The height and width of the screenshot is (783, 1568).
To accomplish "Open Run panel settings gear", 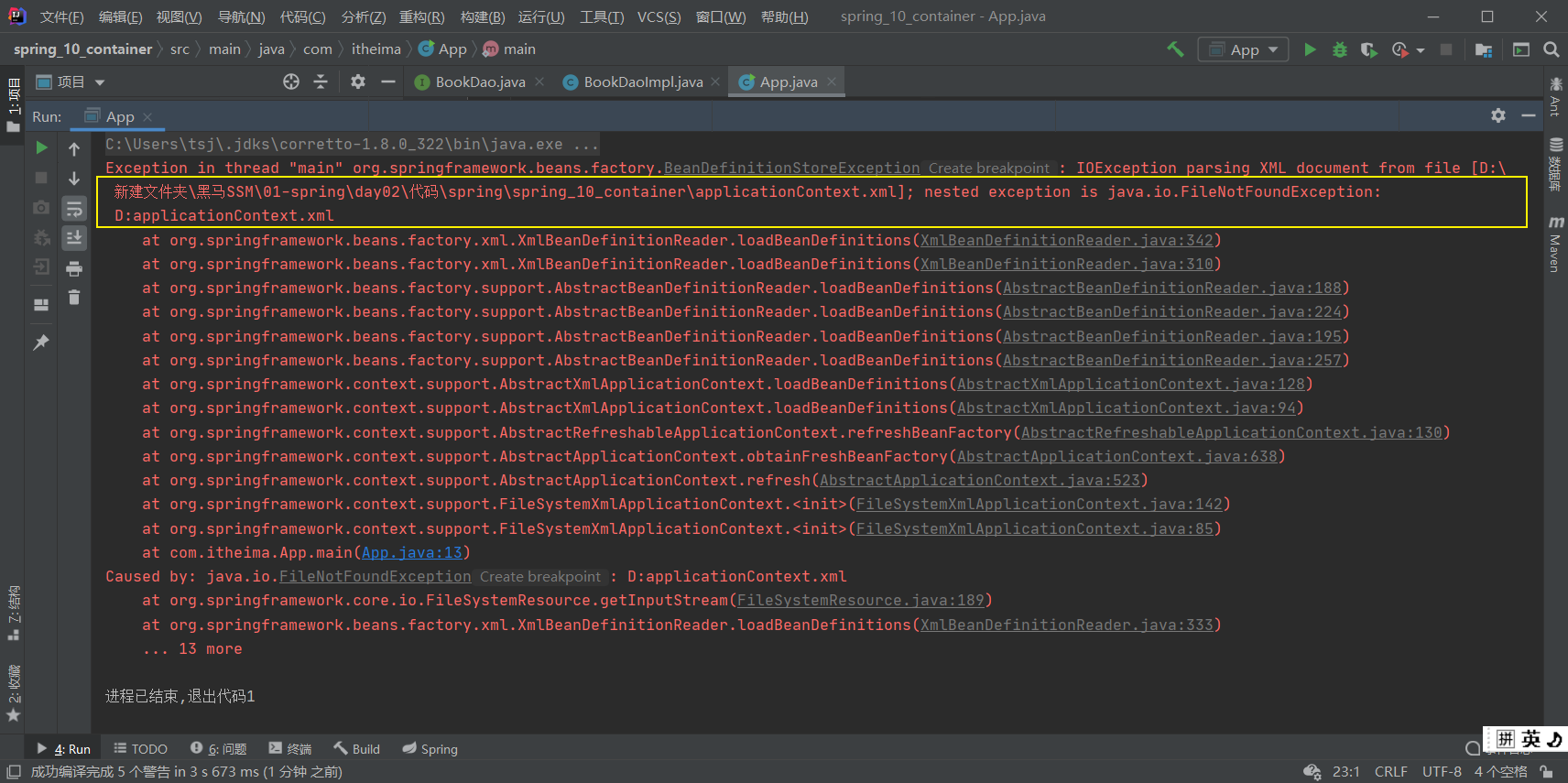I will (x=1498, y=115).
